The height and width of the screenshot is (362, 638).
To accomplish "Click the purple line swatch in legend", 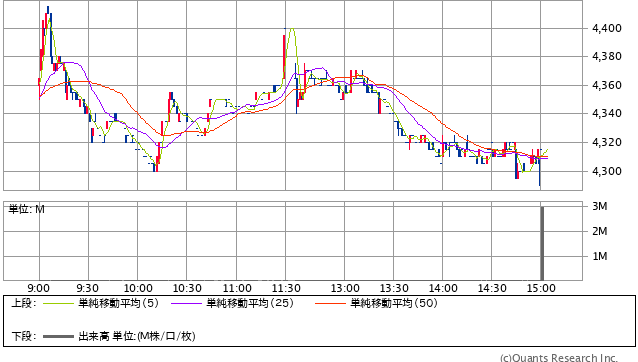I will tap(186, 303).
